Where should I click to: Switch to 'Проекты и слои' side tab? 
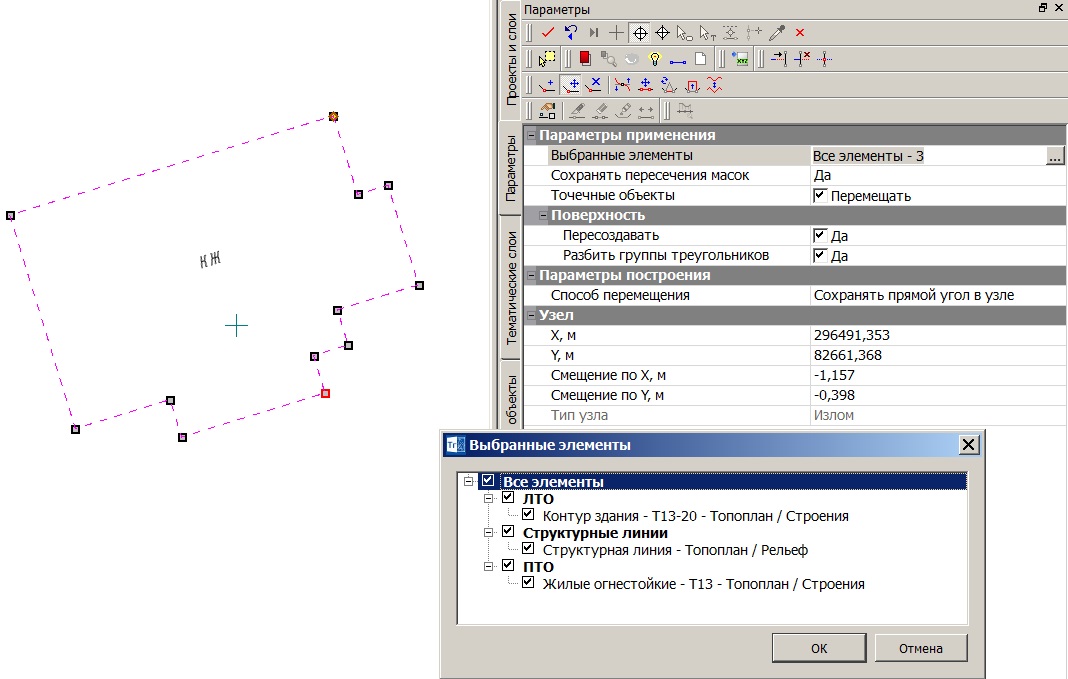tap(510, 62)
